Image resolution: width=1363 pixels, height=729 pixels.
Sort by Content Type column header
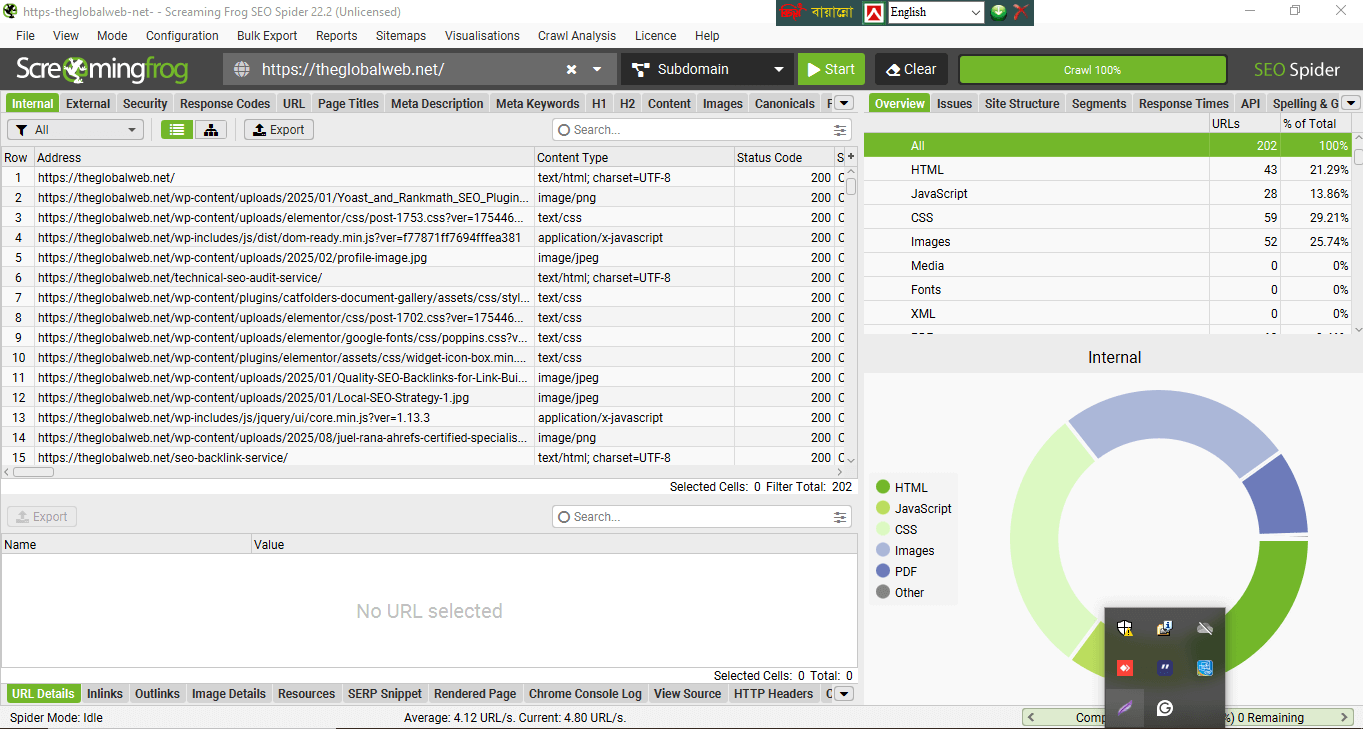(634, 157)
